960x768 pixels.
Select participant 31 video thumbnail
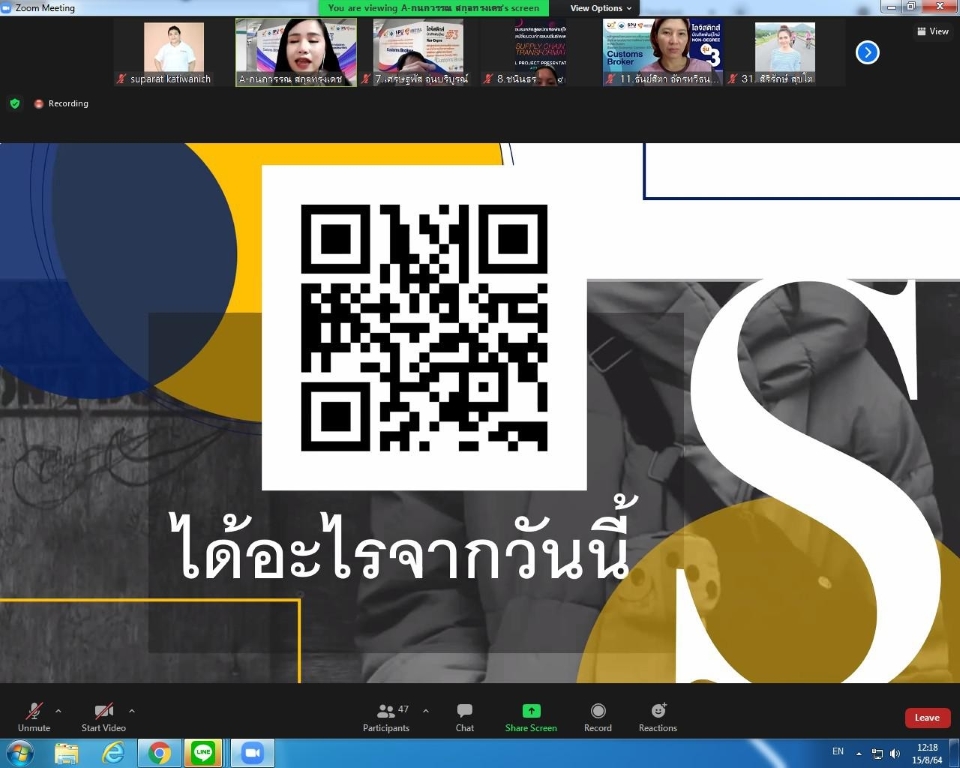coord(785,52)
